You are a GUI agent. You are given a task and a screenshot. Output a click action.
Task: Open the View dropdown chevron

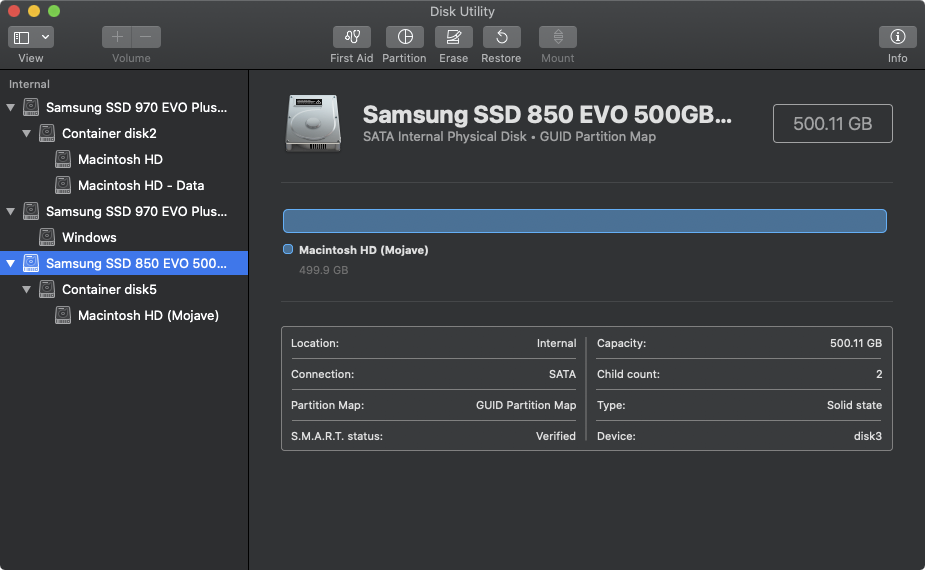(45, 37)
